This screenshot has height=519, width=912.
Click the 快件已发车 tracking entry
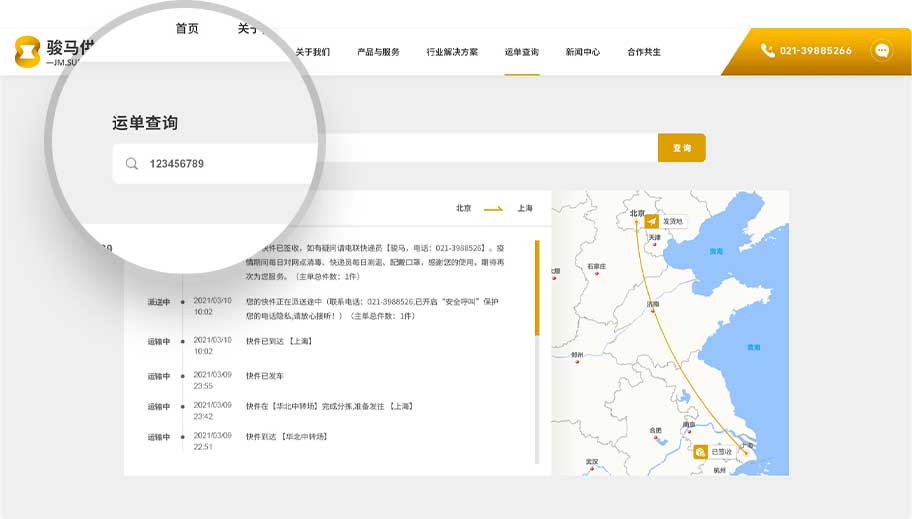pos(265,376)
